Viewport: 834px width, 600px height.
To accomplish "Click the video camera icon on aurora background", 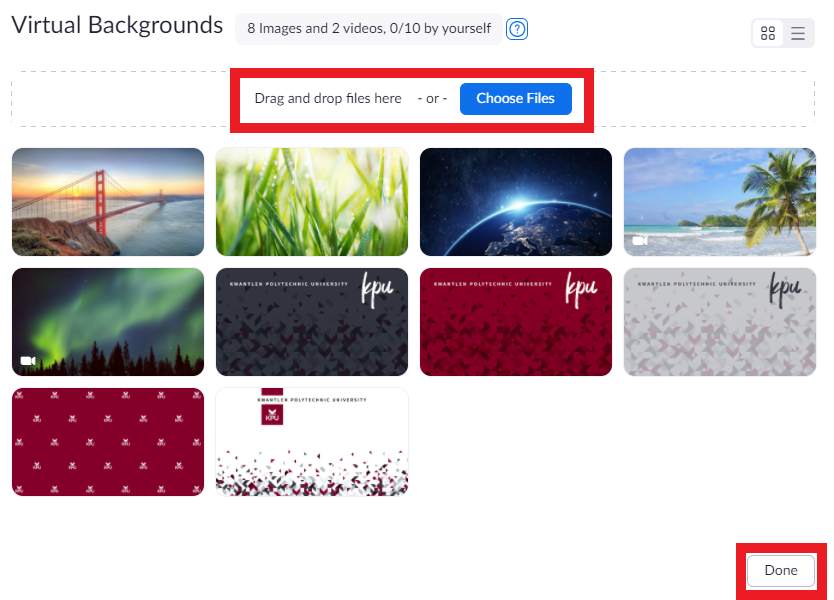I will point(28,361).
